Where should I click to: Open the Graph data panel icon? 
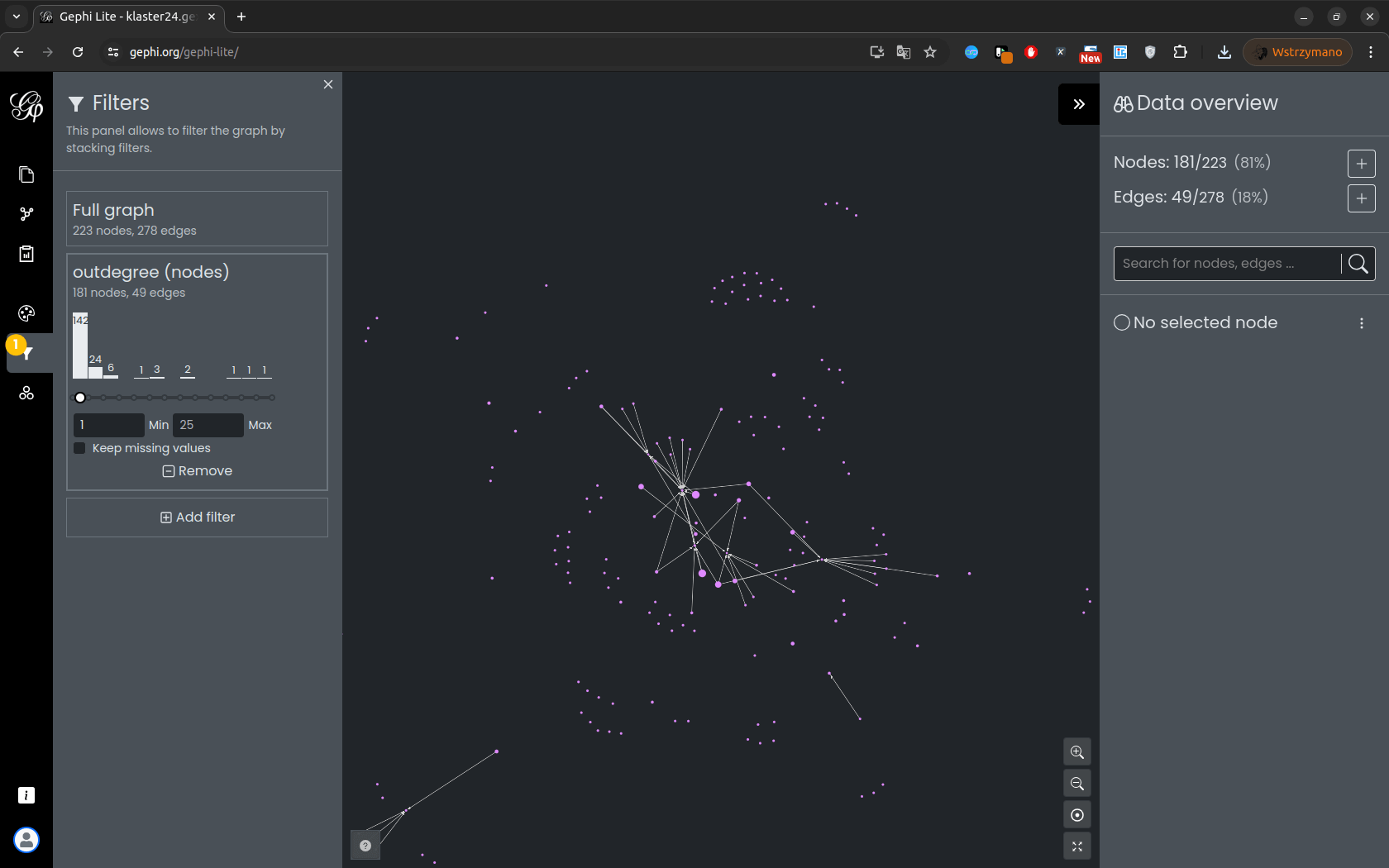point(26,214)
